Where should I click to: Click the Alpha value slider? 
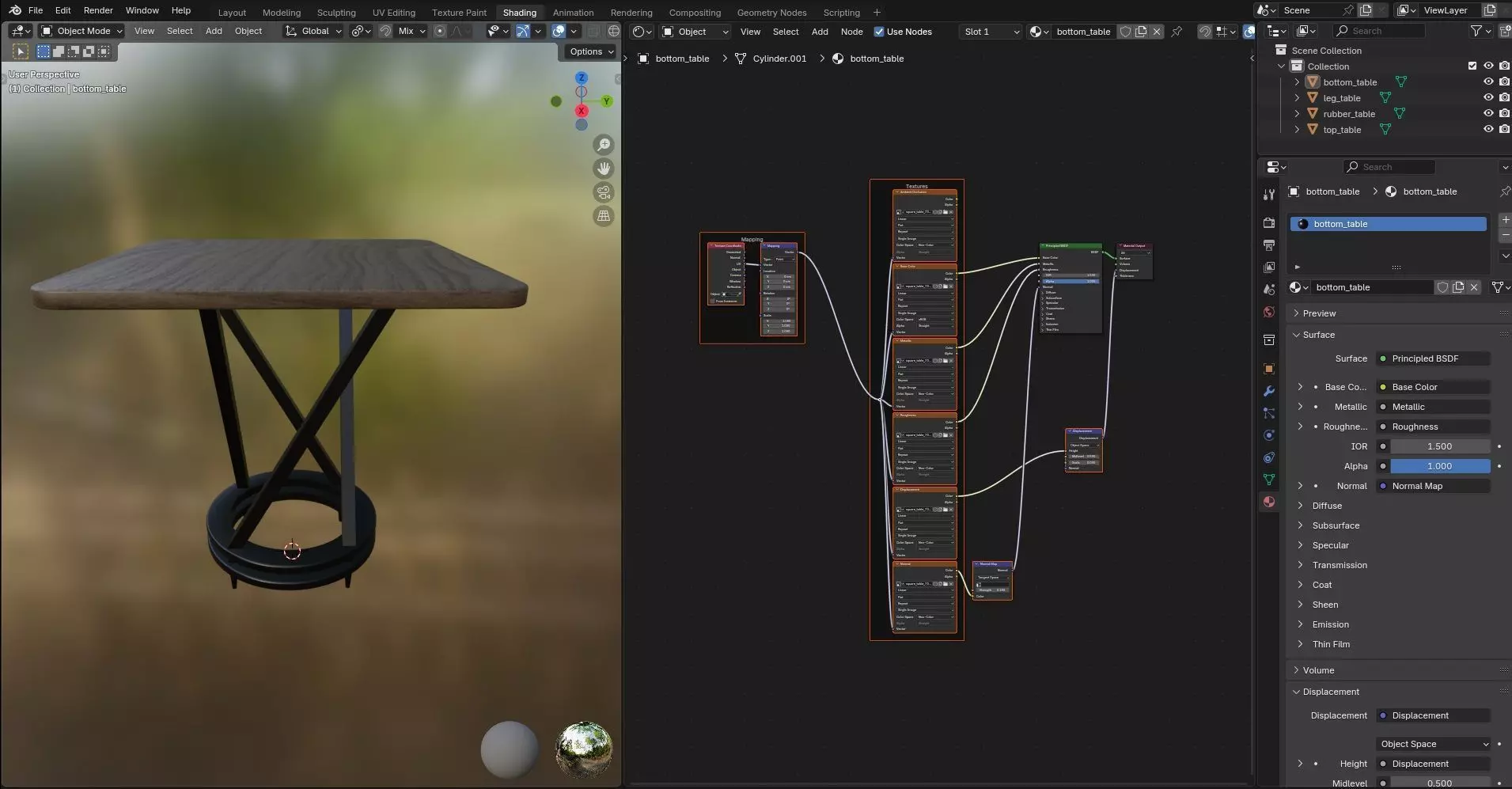click(x=1439, y=466)
